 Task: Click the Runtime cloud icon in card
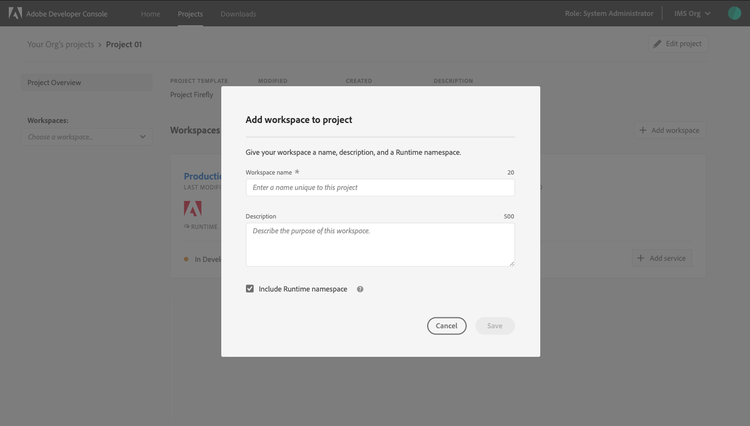coord(187,226)
